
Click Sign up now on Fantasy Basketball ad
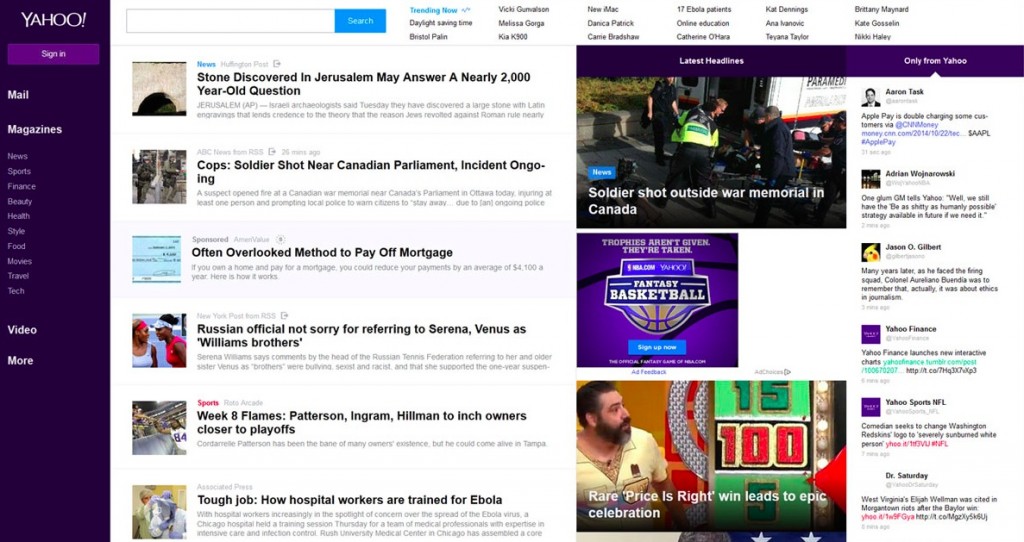[657, 347]
